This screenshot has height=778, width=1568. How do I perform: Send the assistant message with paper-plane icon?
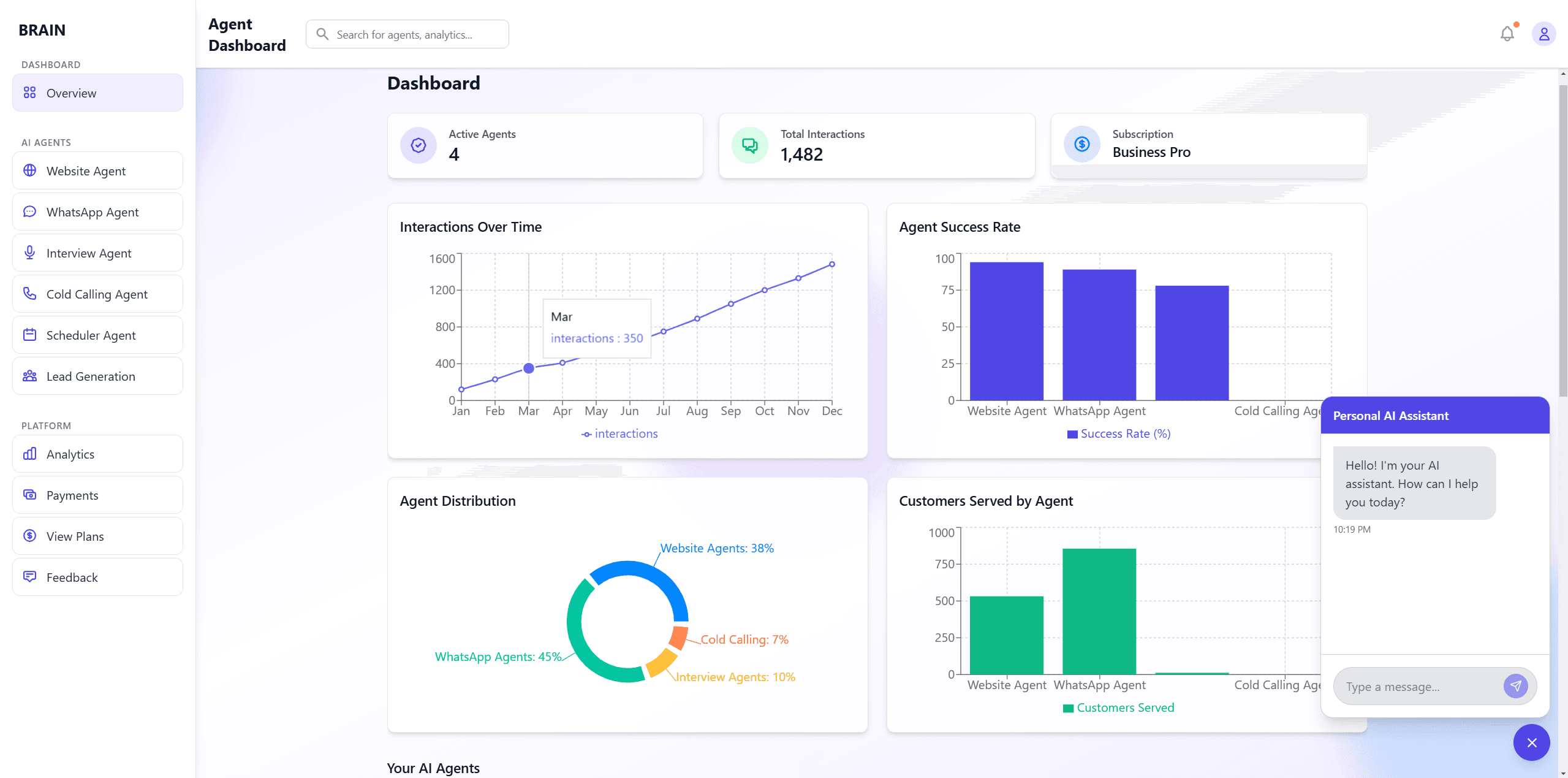1515,686
